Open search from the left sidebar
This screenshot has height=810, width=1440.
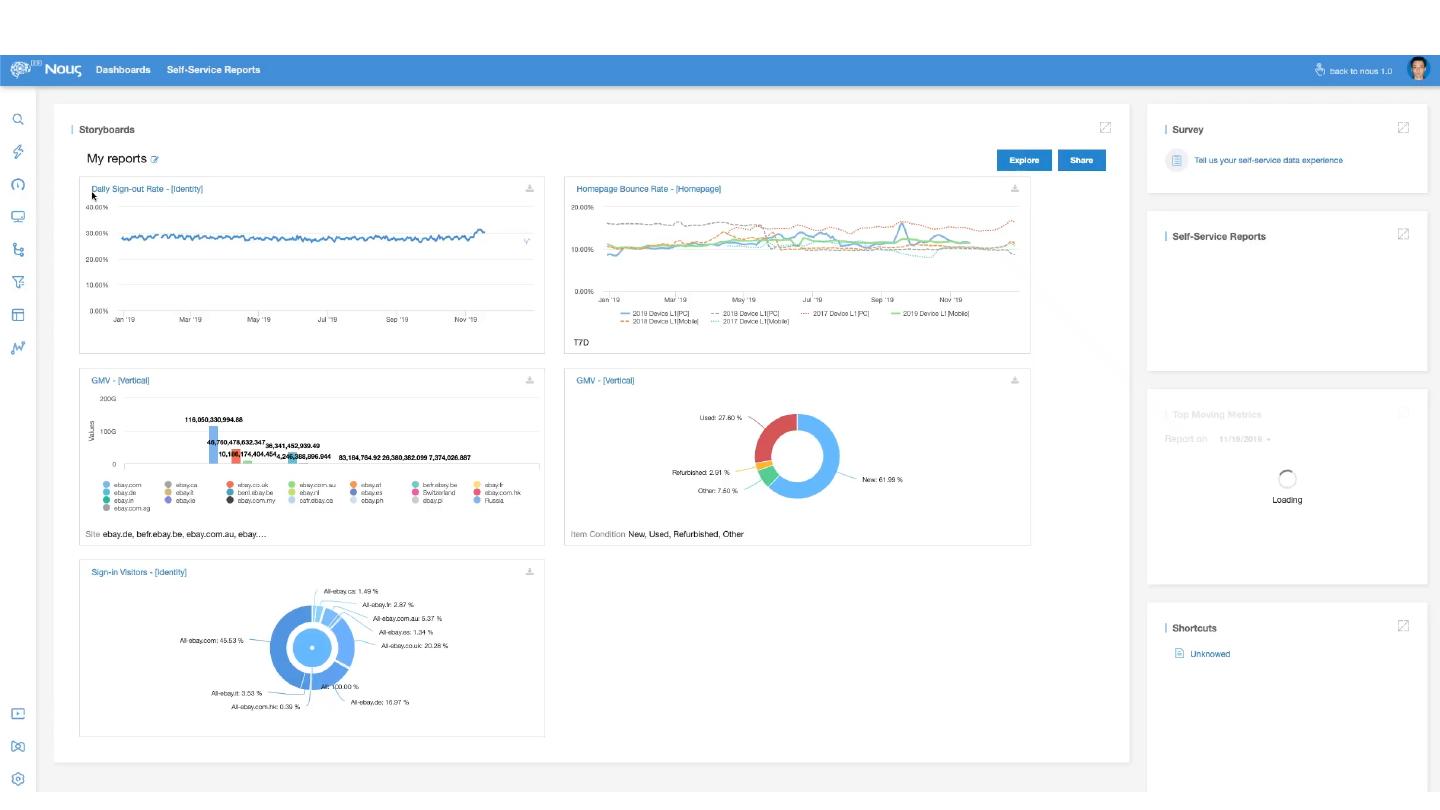pos(18,120)
